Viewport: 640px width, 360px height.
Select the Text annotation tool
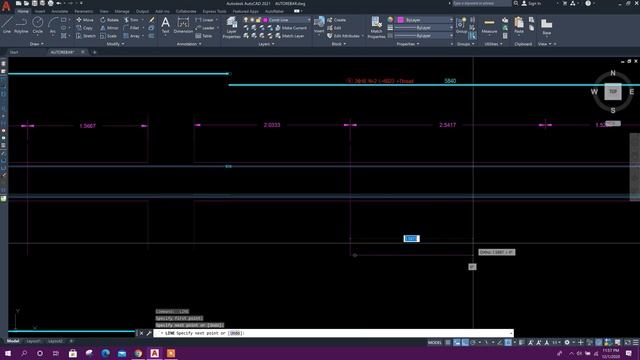[x=165, y=25]
